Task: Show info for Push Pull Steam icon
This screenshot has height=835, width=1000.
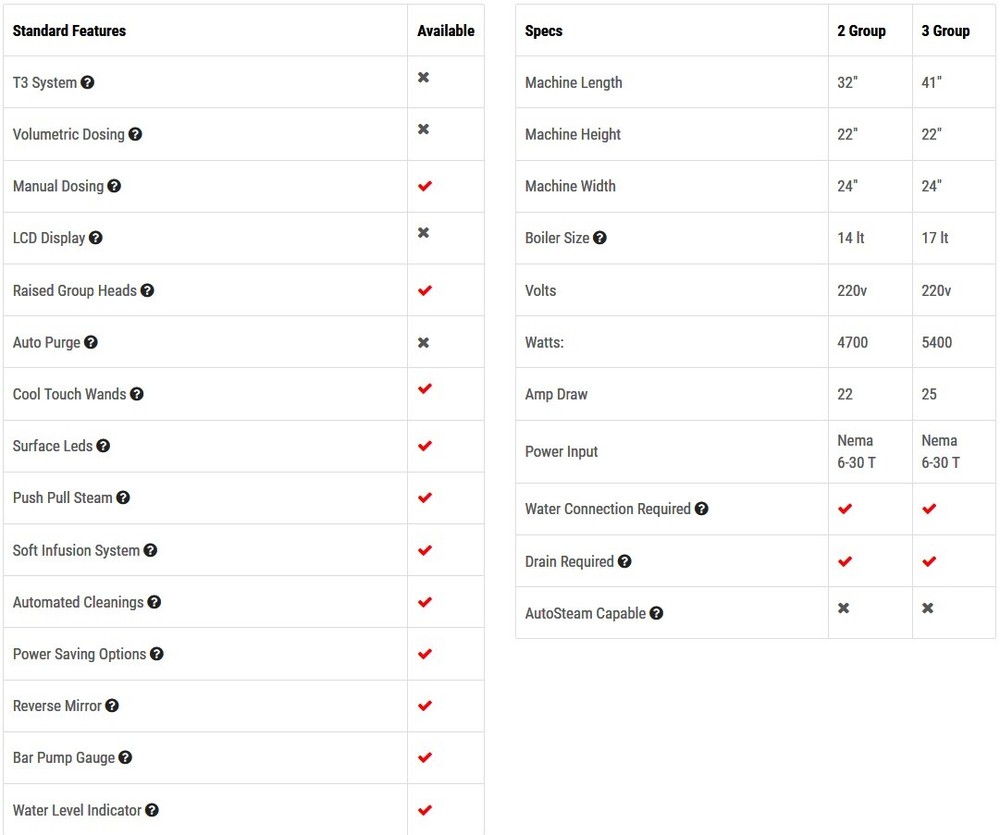Action: pos(123,497)
